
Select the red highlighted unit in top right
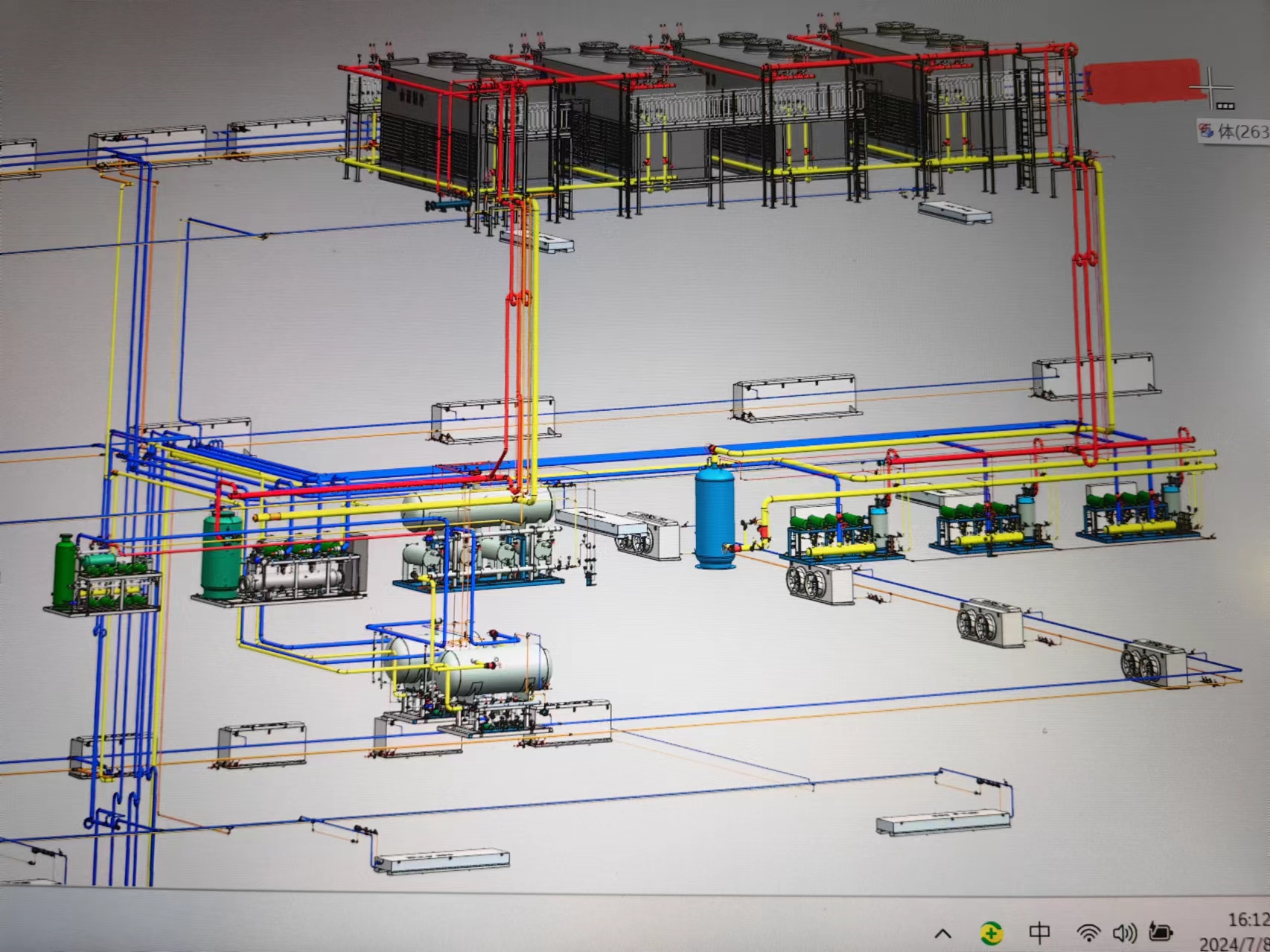pos(1139,80)
